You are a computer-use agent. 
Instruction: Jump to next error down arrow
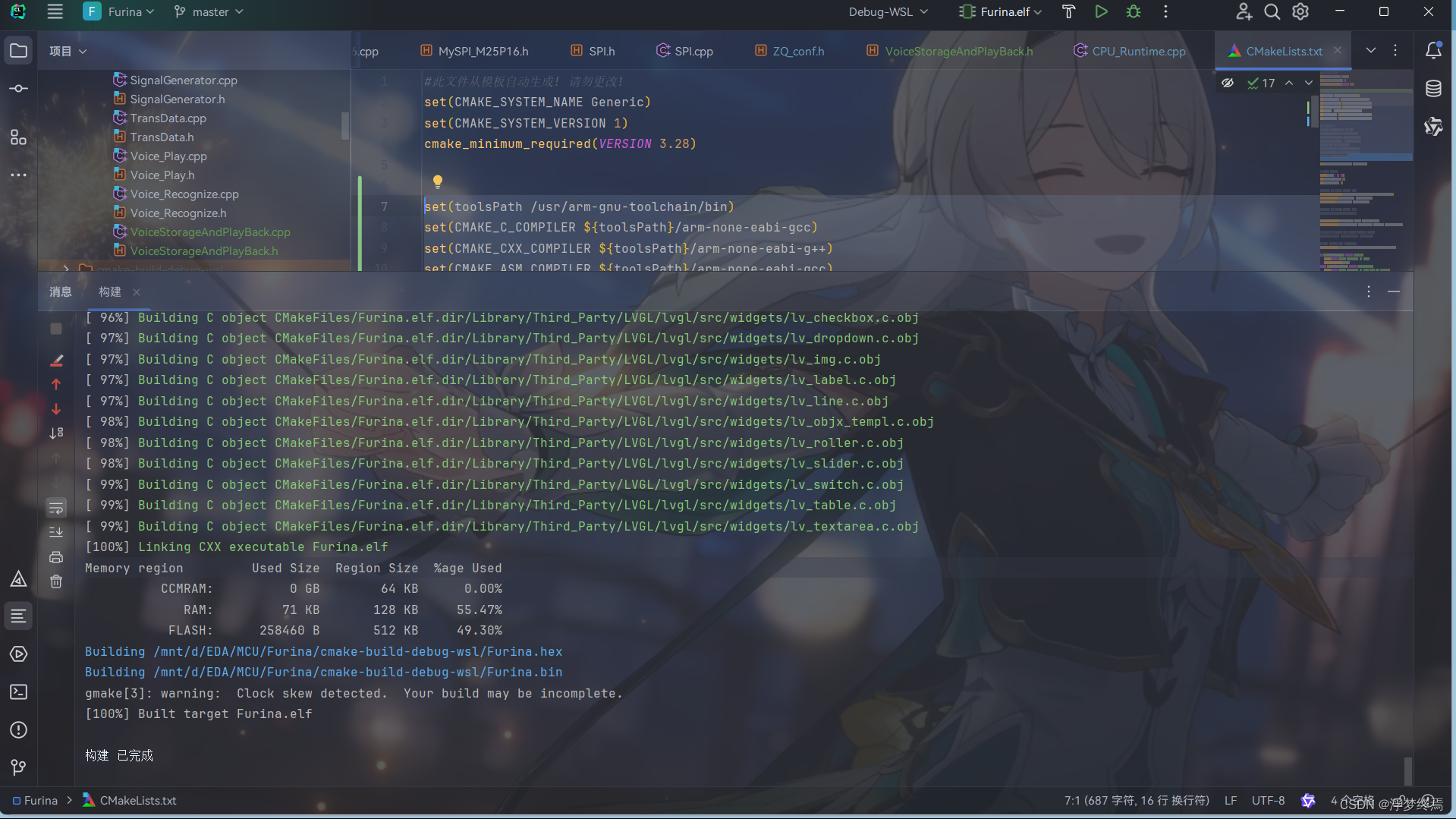(x=56, y=409)
